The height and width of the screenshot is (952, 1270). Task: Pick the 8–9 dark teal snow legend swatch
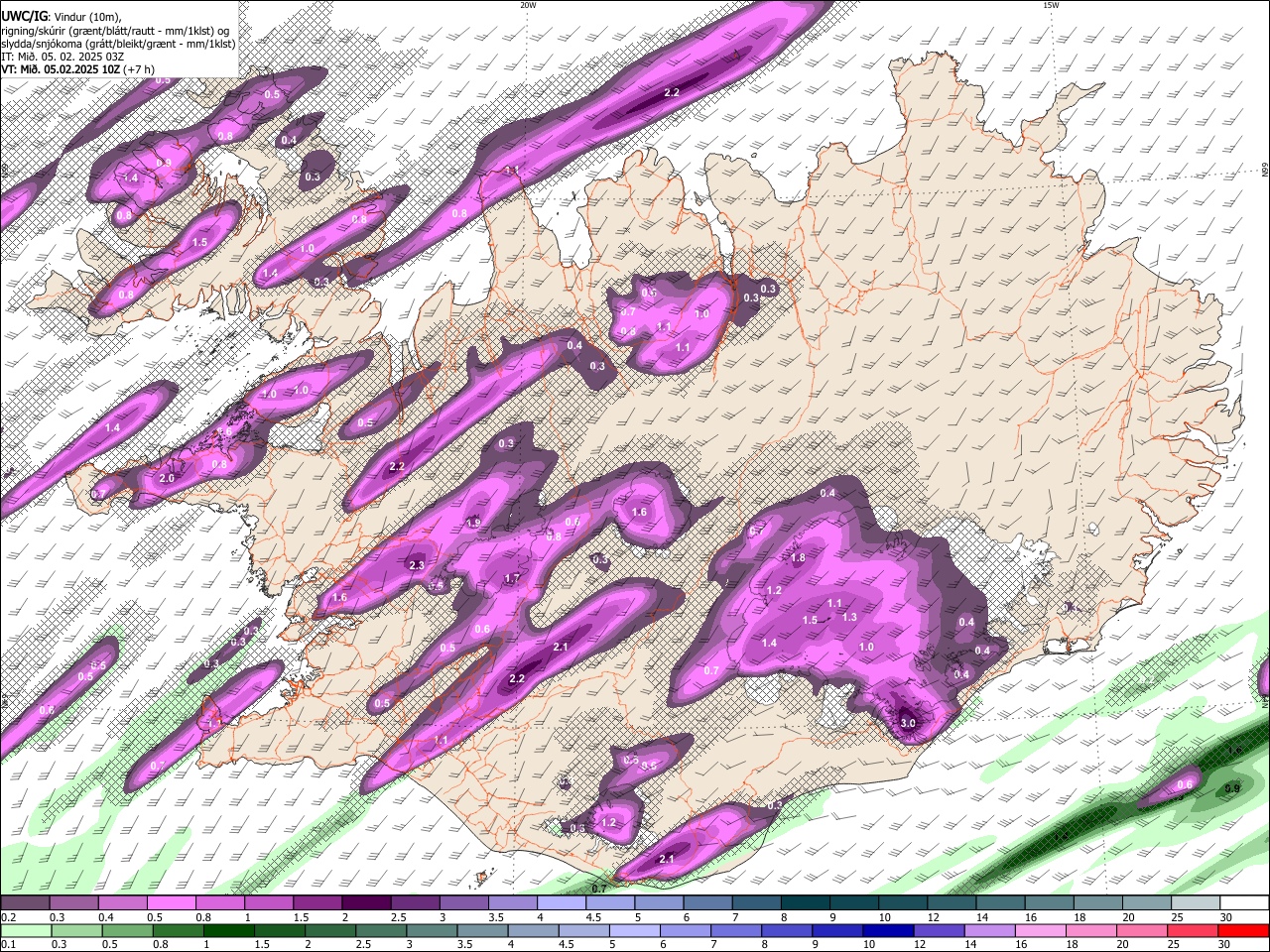(804, 902)
